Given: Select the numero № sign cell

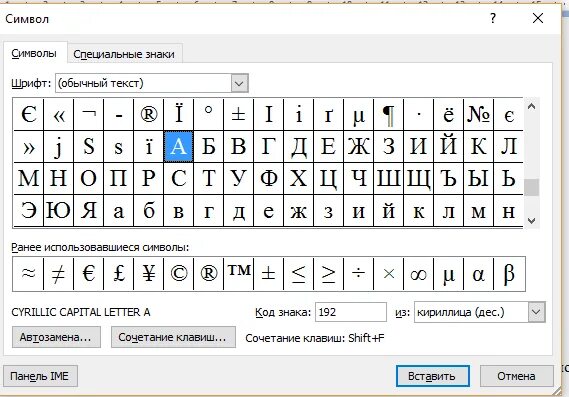Looking at the screenshot, I should click(x=479, y=115).
